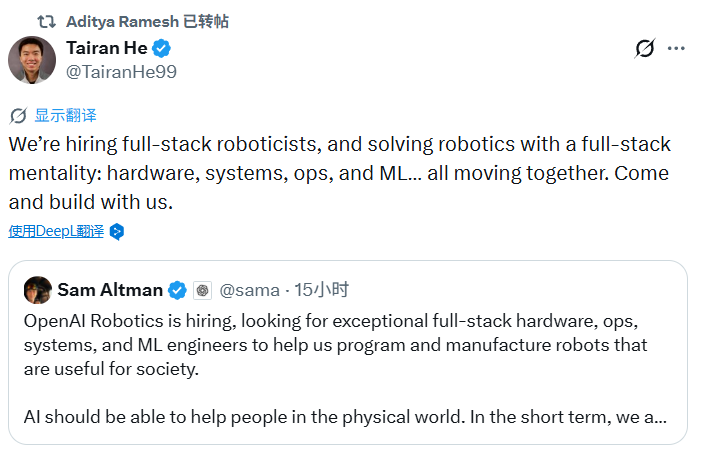Open the quoted OpenAI Robotics hiring post
The height and width of the screenshot is (450, 705).
pyautogui.click(x=348, y=353)
